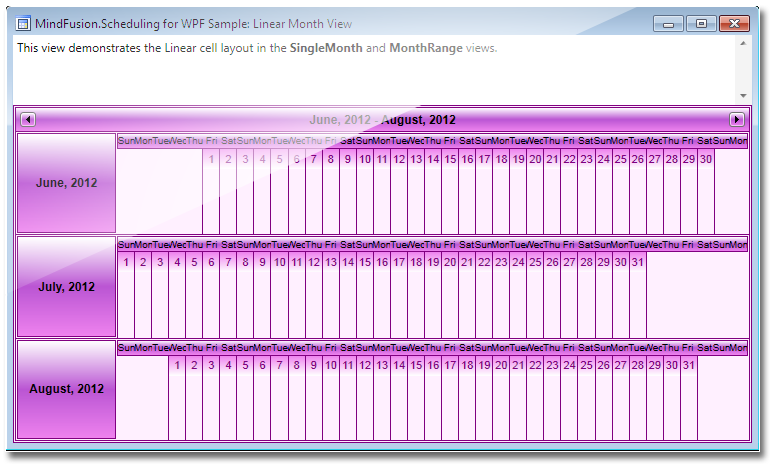
Task: Select the August, 2012 month header
Action: coord(66,389)
